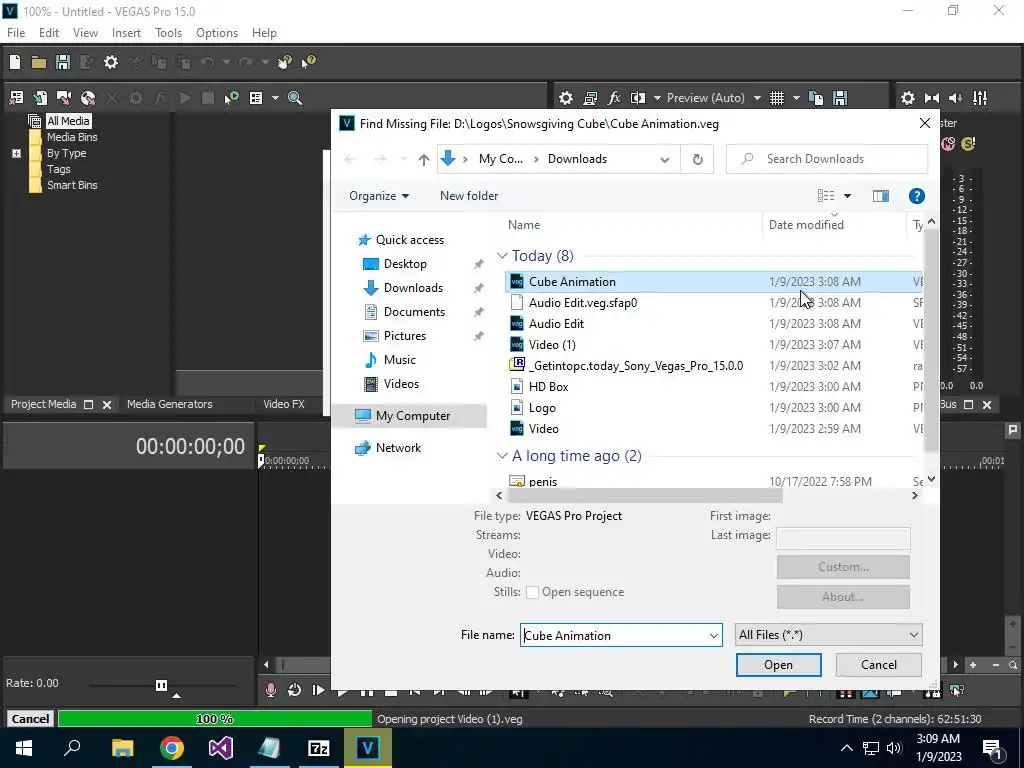Click the Capture Video icon

[x=64, y=98]
